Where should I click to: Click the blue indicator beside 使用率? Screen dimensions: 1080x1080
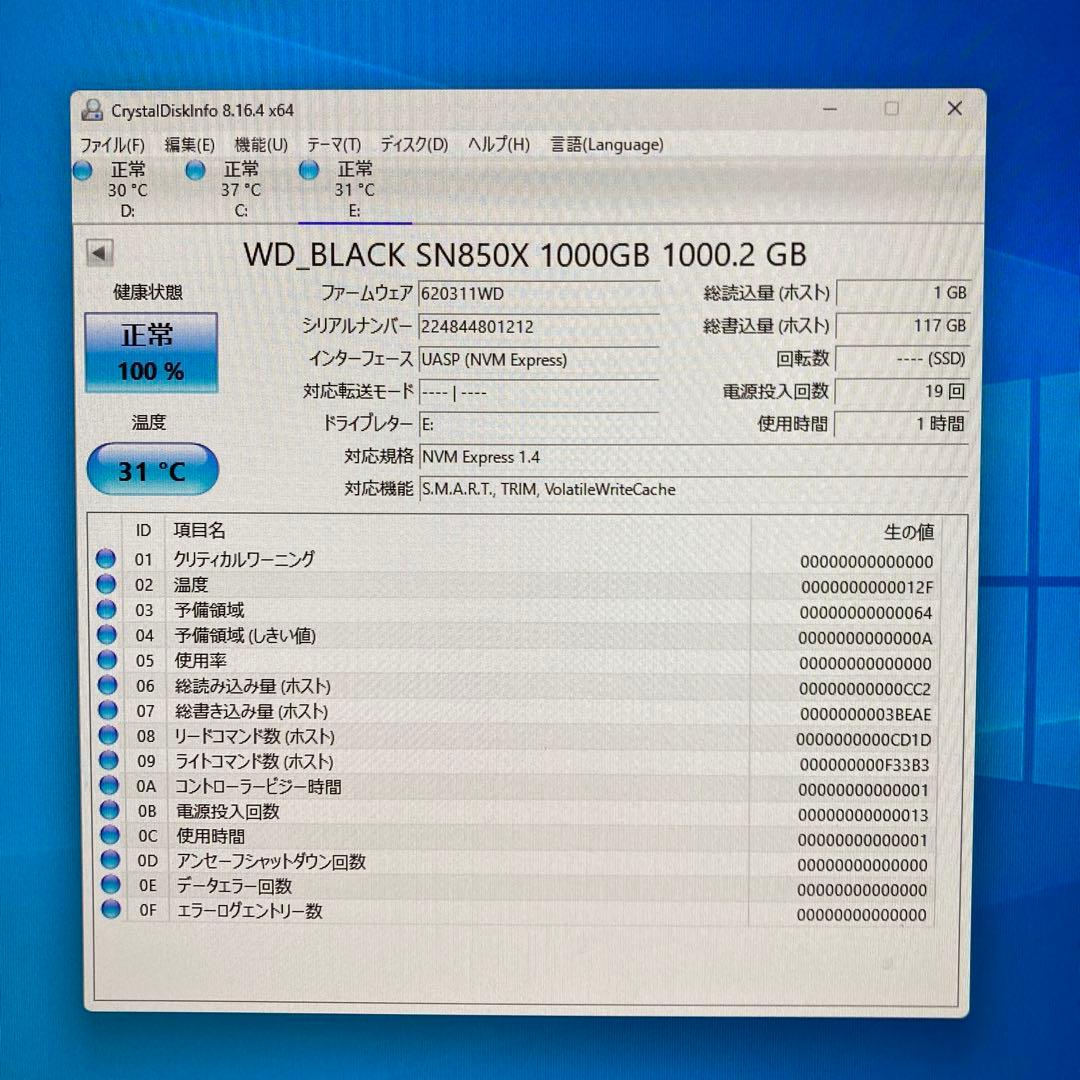[x=106, y=660]
